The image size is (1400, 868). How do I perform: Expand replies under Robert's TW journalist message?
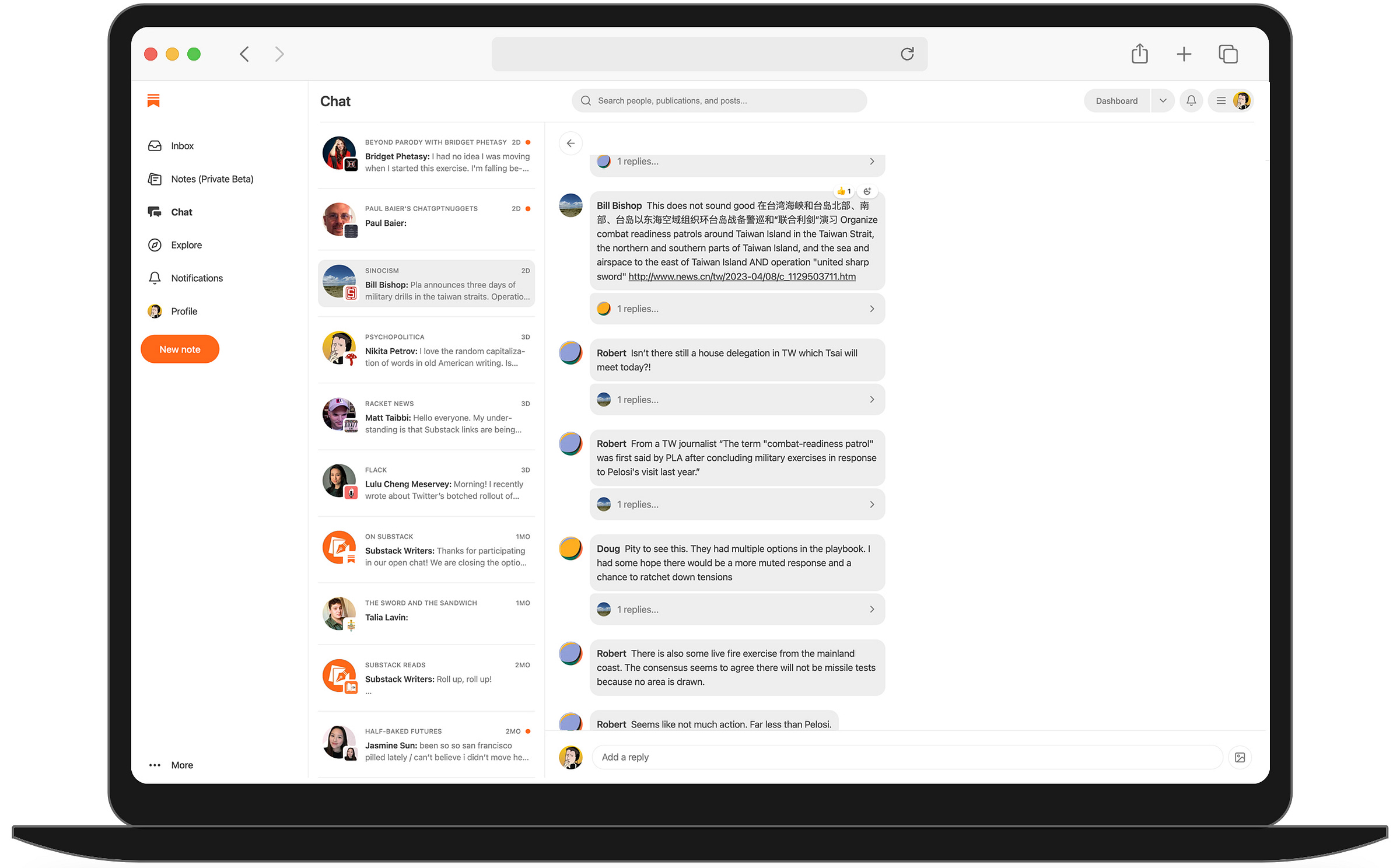point(737,505)
